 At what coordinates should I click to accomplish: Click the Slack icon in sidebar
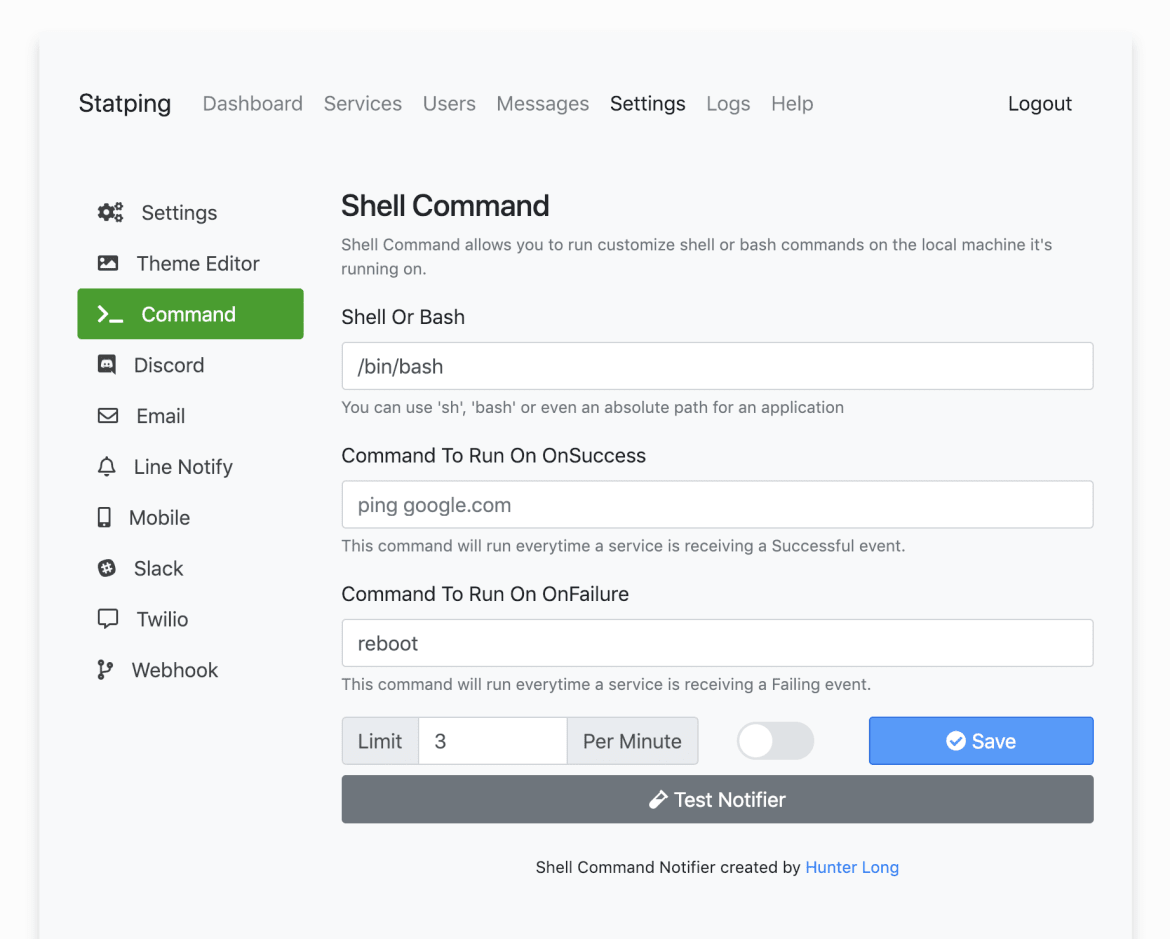click(107, 568)
